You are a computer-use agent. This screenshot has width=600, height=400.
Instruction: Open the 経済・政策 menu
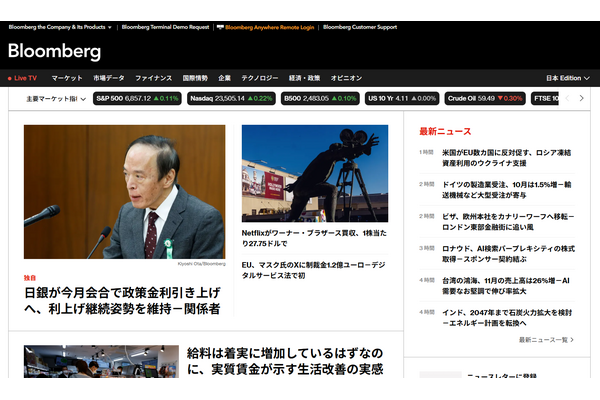[x=304, y=78]
